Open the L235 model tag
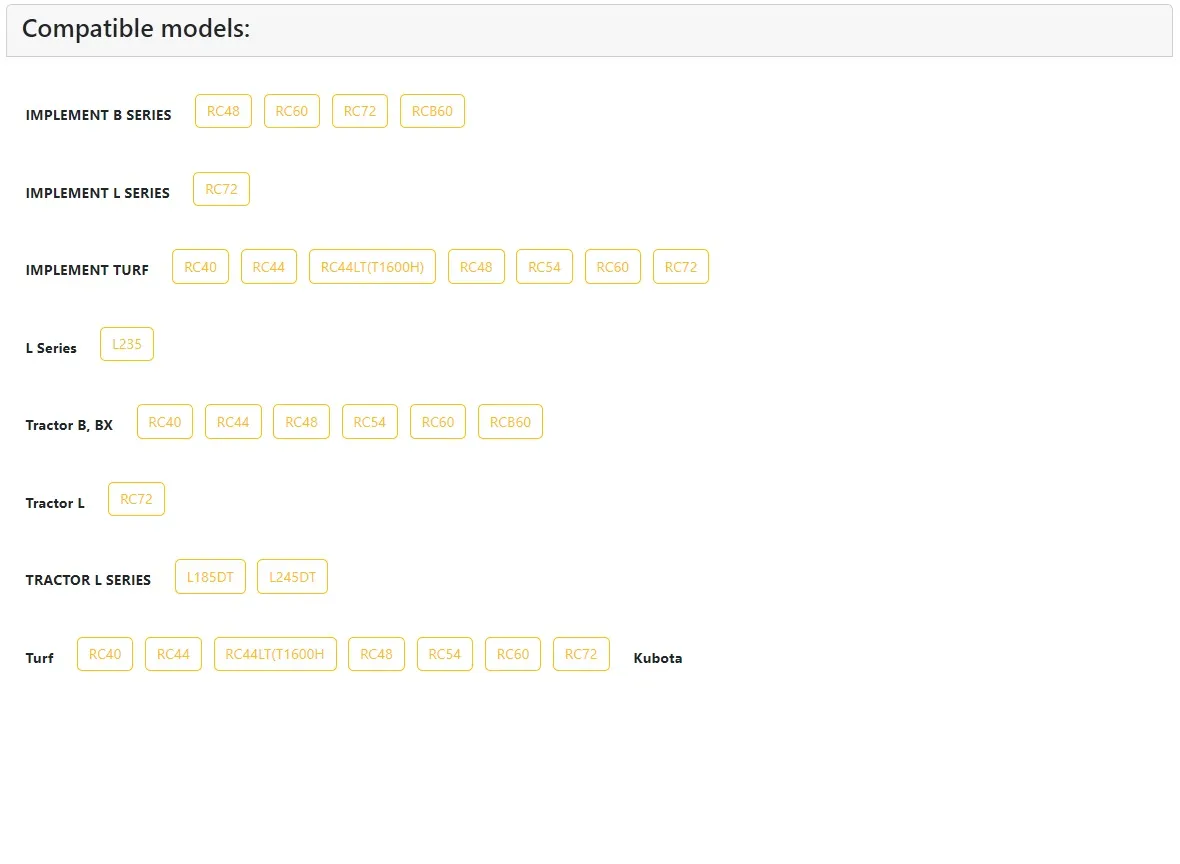Image resolution: width=1180 pixels, height=864 pixels. tap(127, 344)
